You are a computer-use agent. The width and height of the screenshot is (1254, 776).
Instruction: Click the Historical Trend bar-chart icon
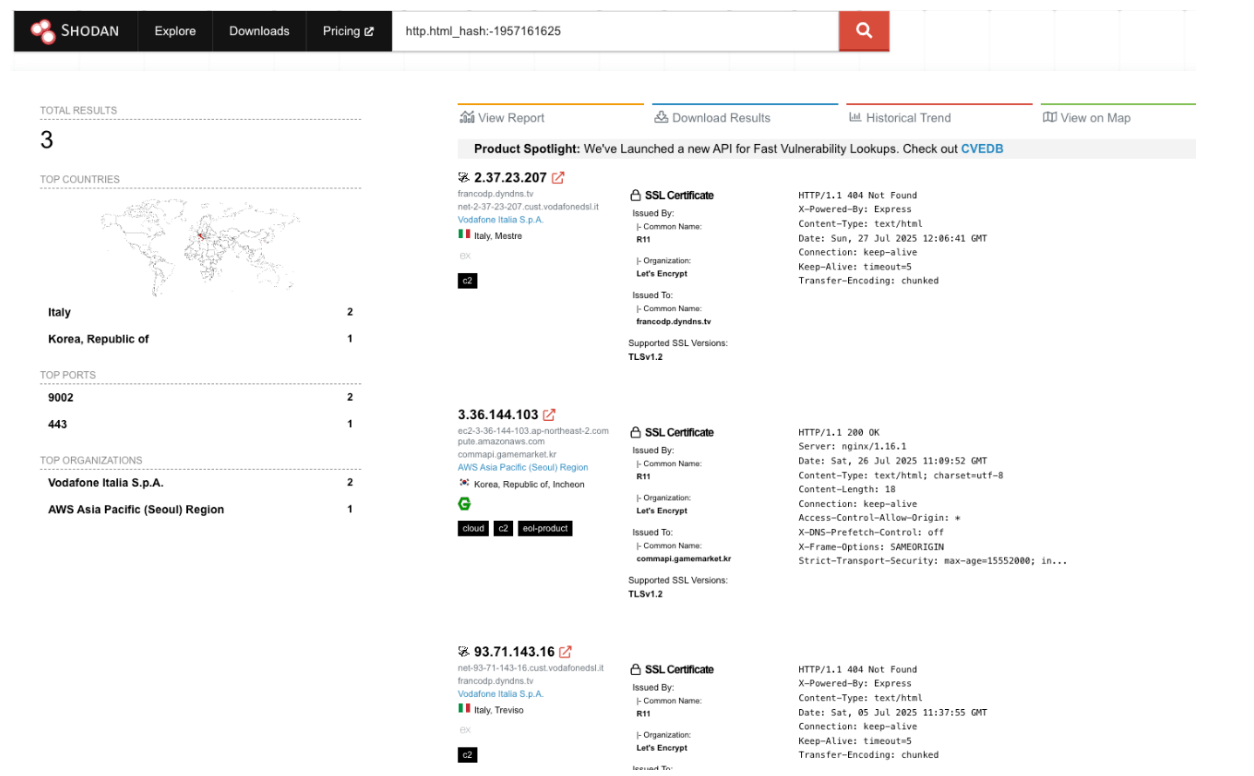tap(855, 118)
